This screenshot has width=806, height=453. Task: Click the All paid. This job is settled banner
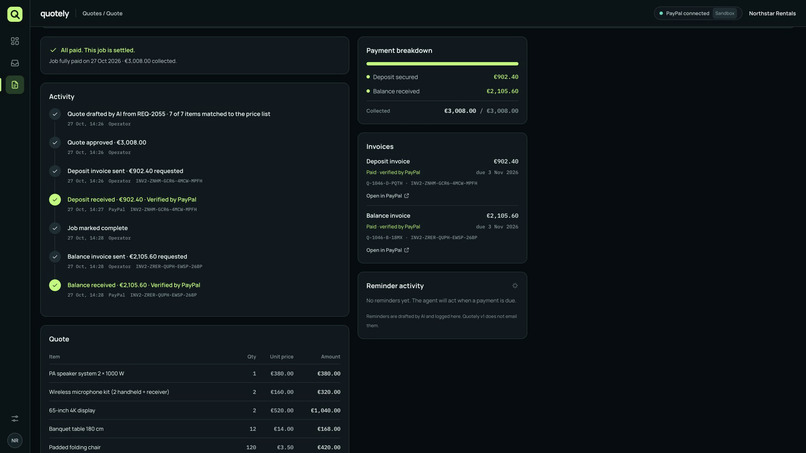click(x=194, y=55)
